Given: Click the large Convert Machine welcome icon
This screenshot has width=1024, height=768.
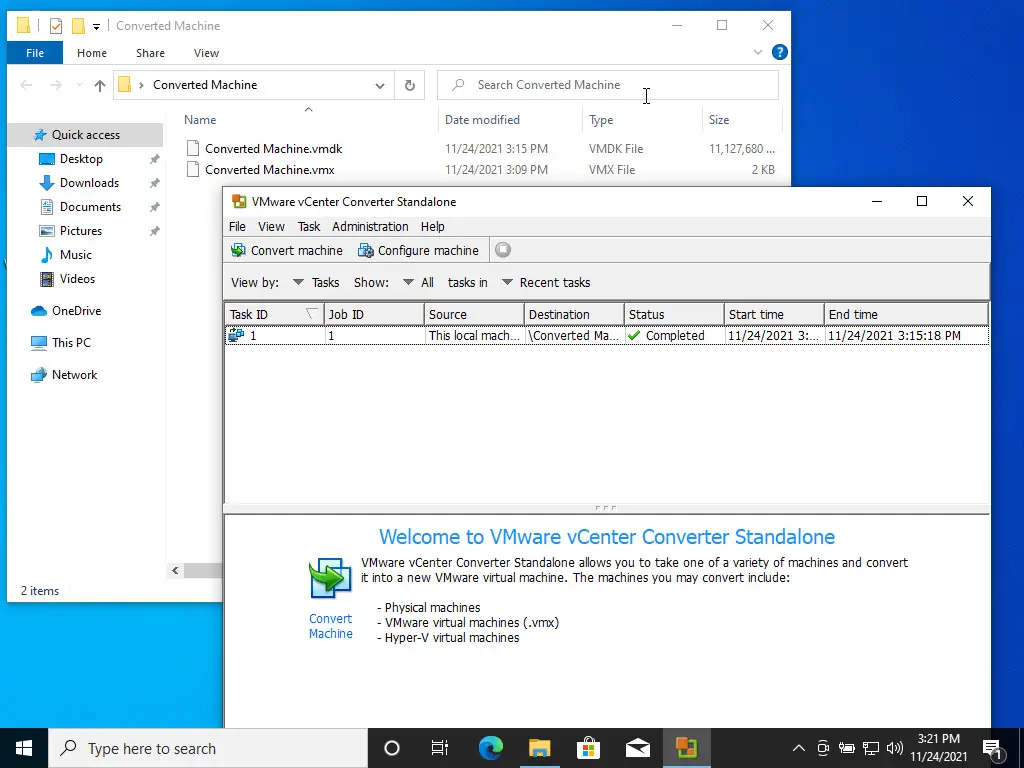Looking at the screenshot, I should click(330, 577).
